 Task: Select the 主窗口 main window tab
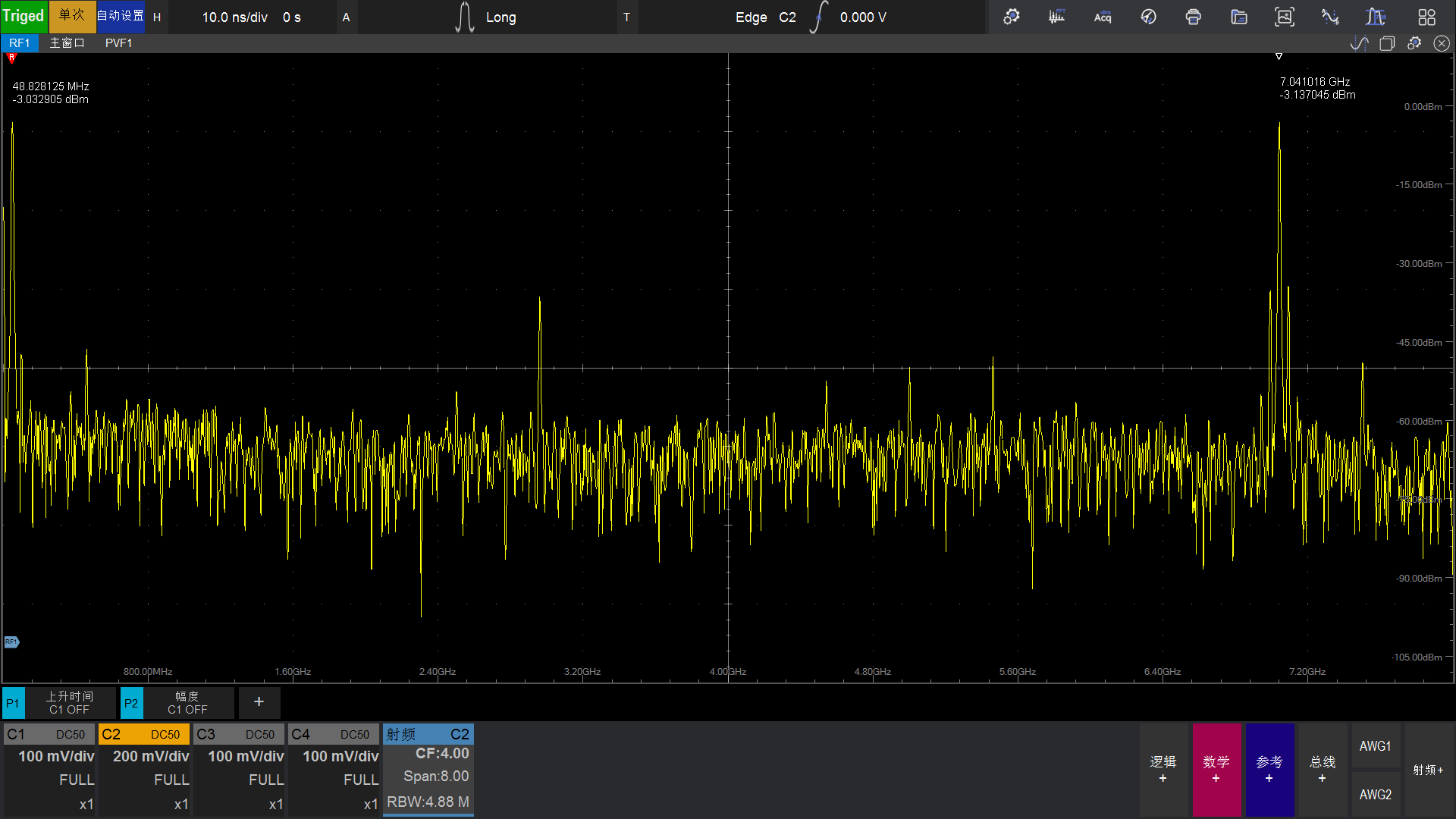pyautogui.click(x=67, y=43)
